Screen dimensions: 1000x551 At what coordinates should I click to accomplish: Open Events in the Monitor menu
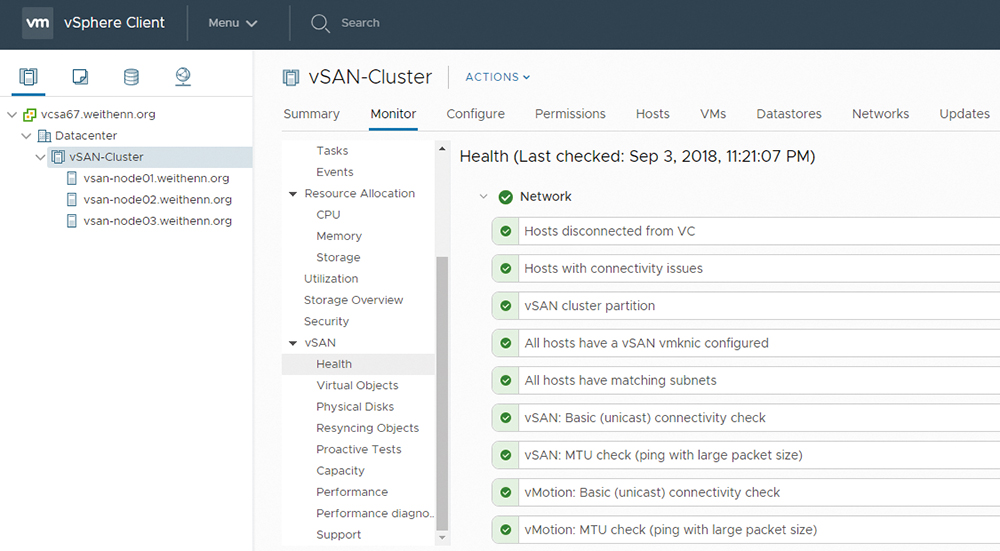(x=335, y=172)
